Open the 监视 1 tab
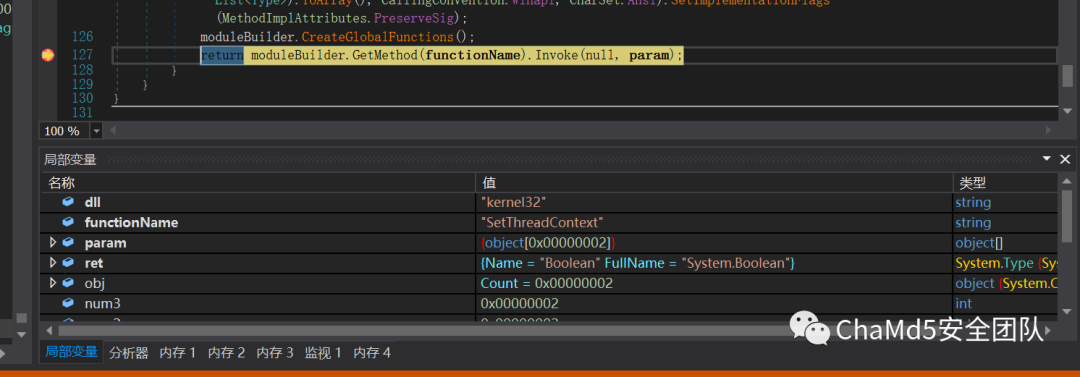The image size is (1080, 377). coord(324,353)
